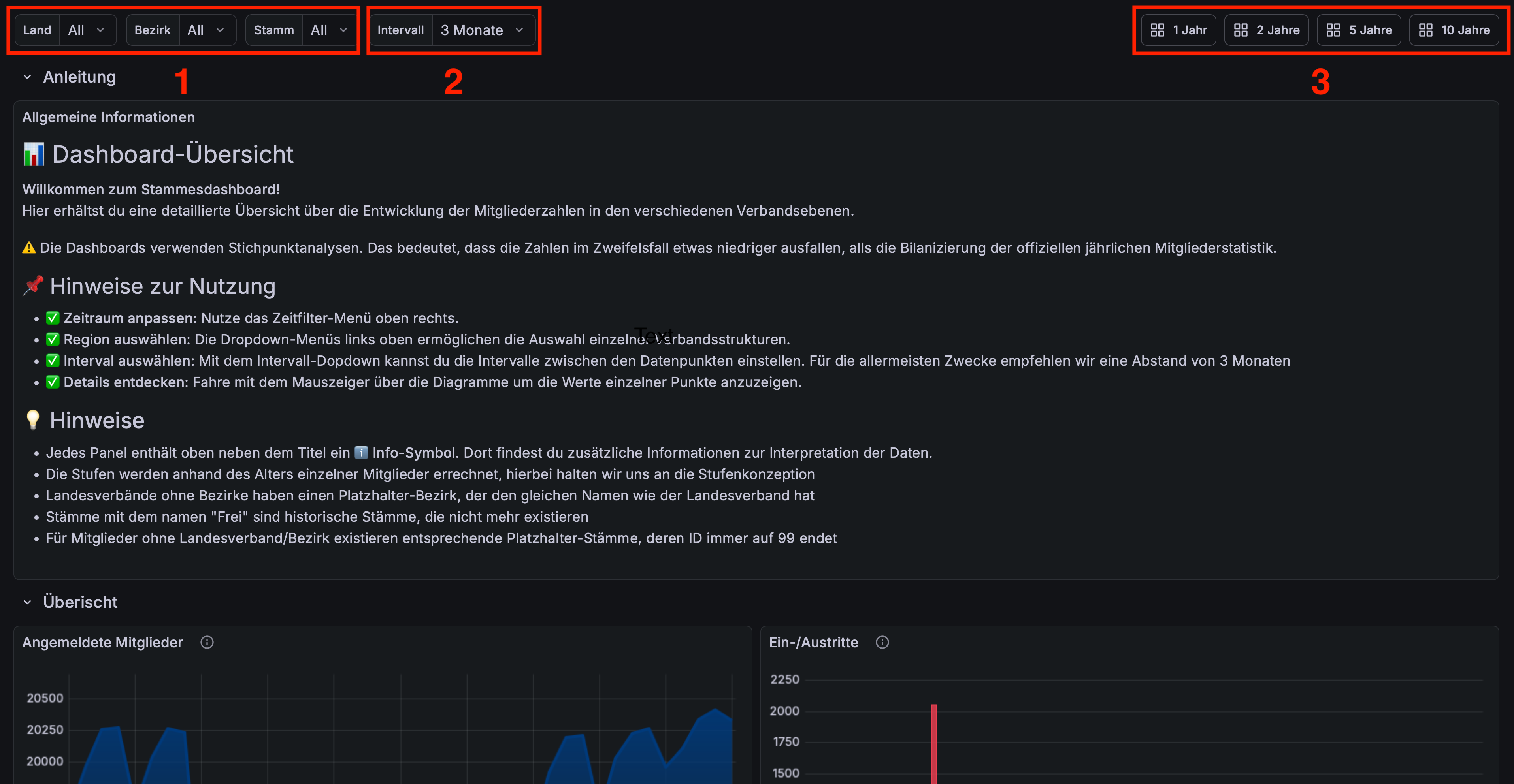Image resolution: width=1514 pixels, height=784 pixels.
Task: Click the dashboard icon beside 5 Jahre
Action: tap(1333, 29)
